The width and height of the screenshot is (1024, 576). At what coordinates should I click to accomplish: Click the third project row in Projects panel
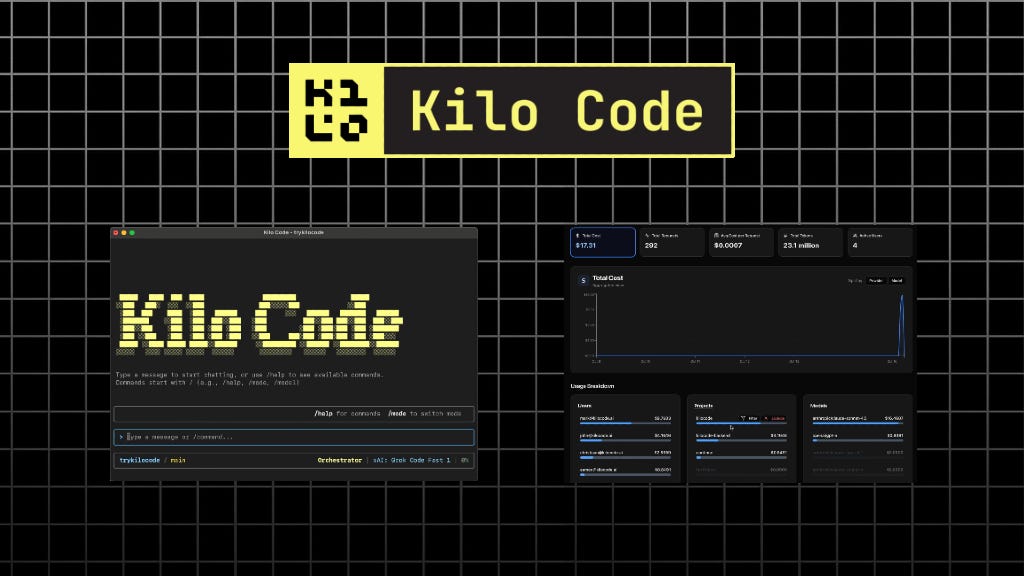[741, 455]
